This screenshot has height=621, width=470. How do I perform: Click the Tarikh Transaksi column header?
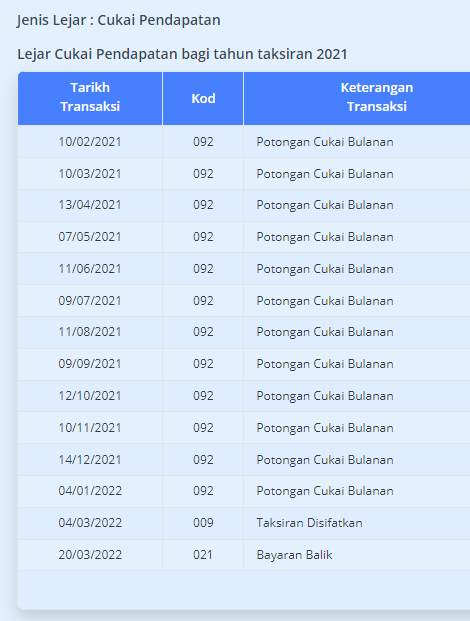[x=90, y=97]
